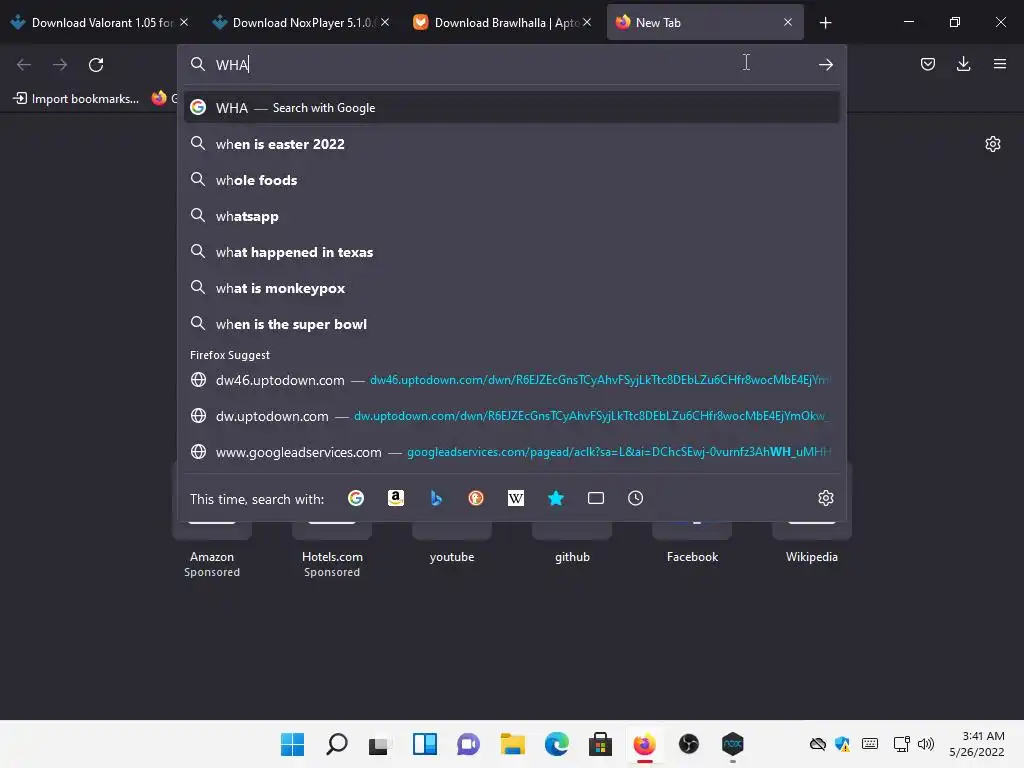Open new tab personalization gear
This screenshot has width=1024, height=768.
pos(993,144)
